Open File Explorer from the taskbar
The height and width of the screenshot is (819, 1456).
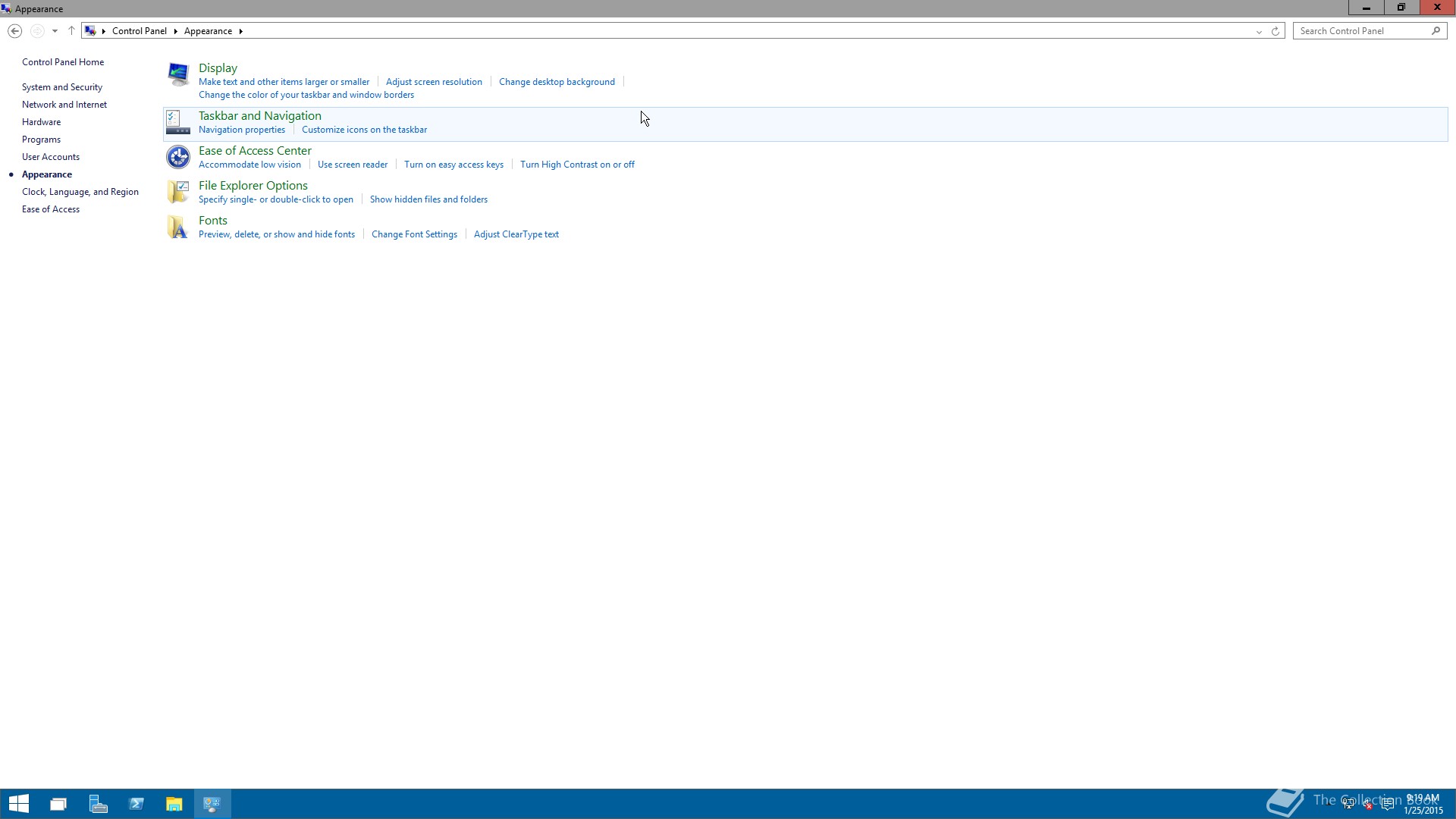(x=174, y=804)
